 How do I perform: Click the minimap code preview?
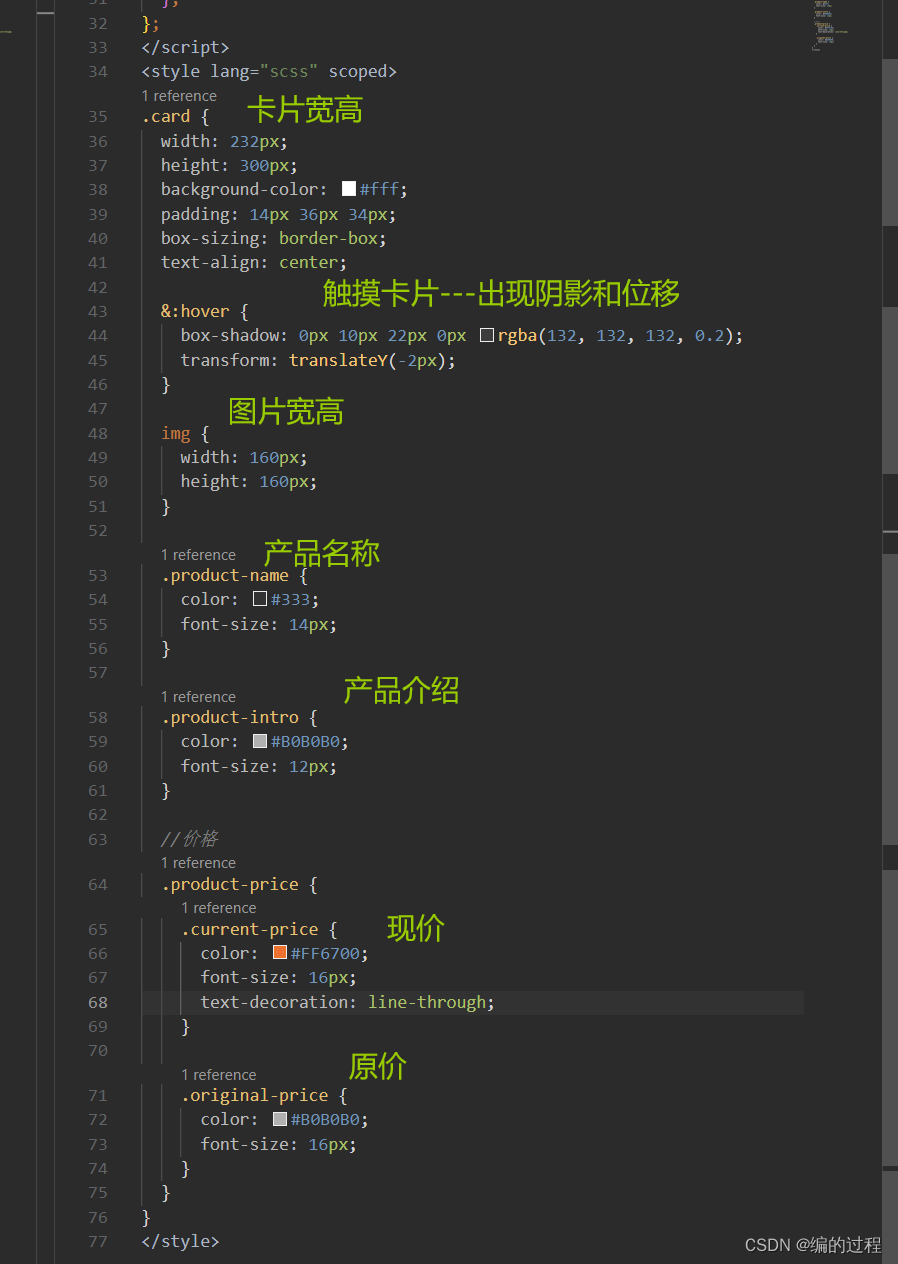tap(829, 25)
